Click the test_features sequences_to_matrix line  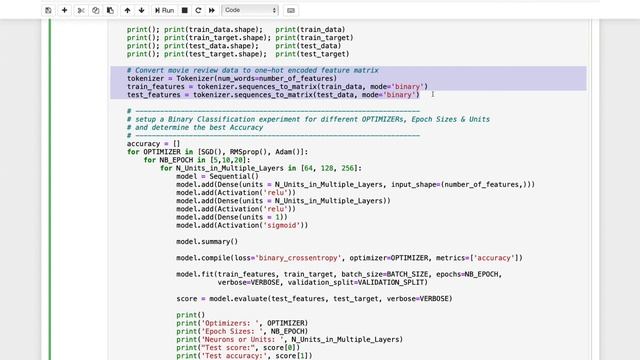273,95
